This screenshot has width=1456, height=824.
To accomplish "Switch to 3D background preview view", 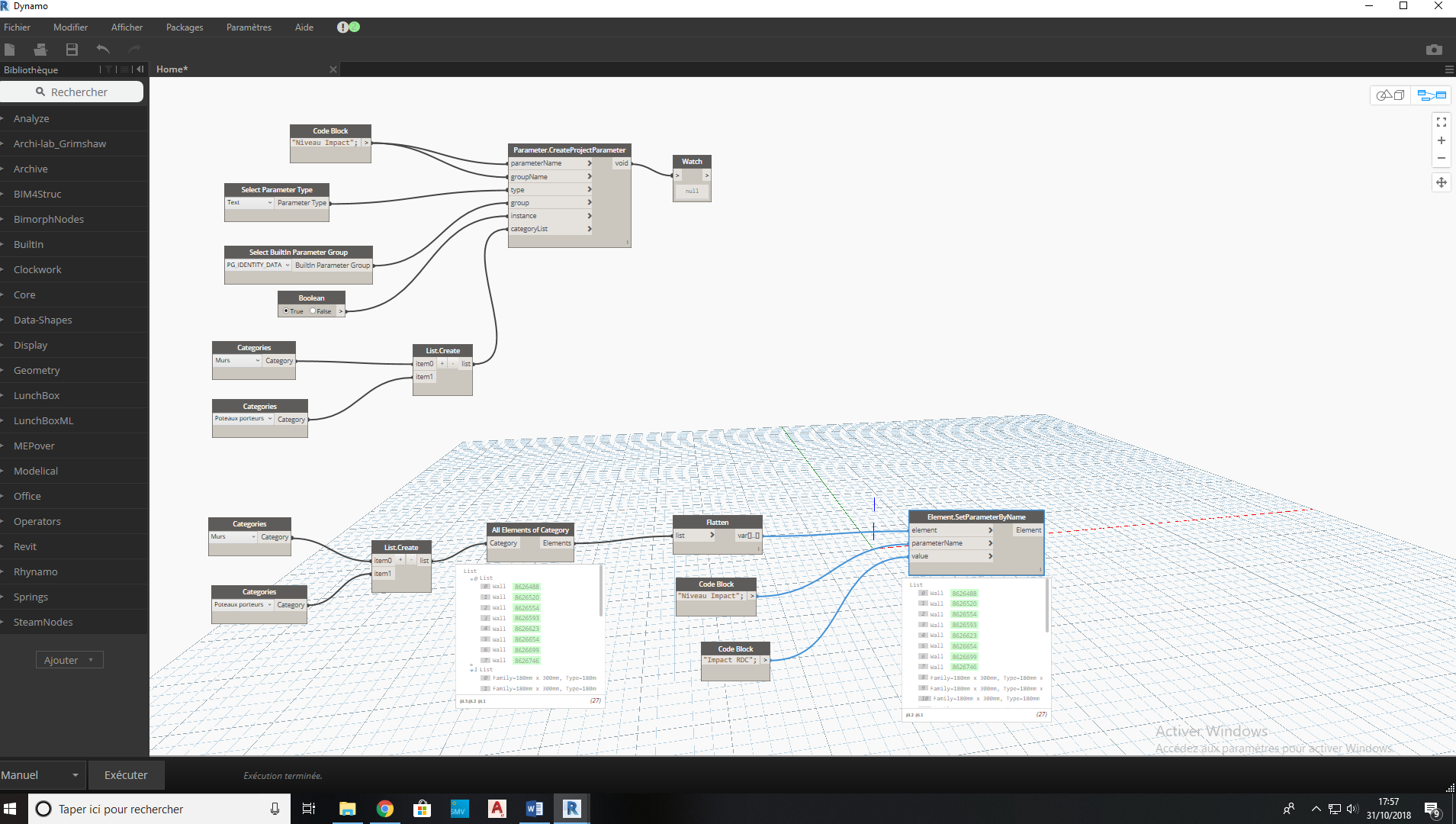I will (1390, 95).
